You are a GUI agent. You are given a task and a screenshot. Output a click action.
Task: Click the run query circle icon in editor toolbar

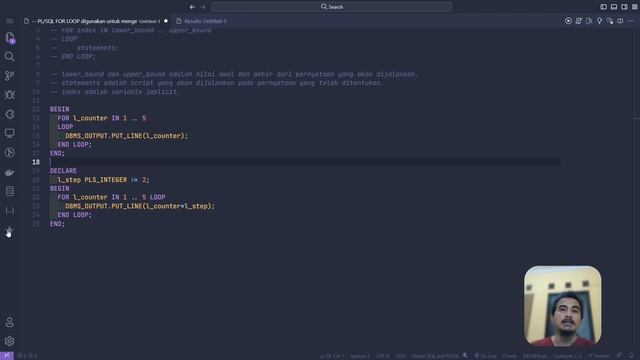(568, 21)
